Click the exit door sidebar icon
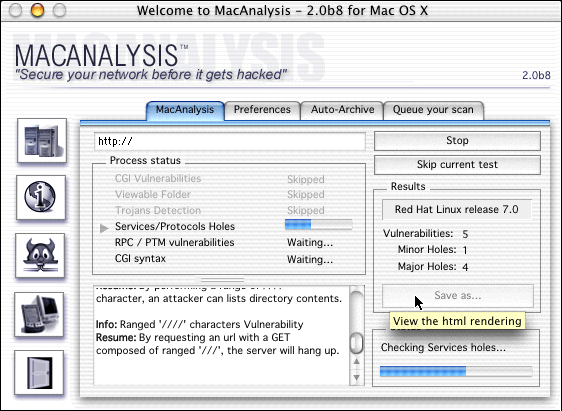The width and height of the screenshot is (562, 411). point(39,372)
